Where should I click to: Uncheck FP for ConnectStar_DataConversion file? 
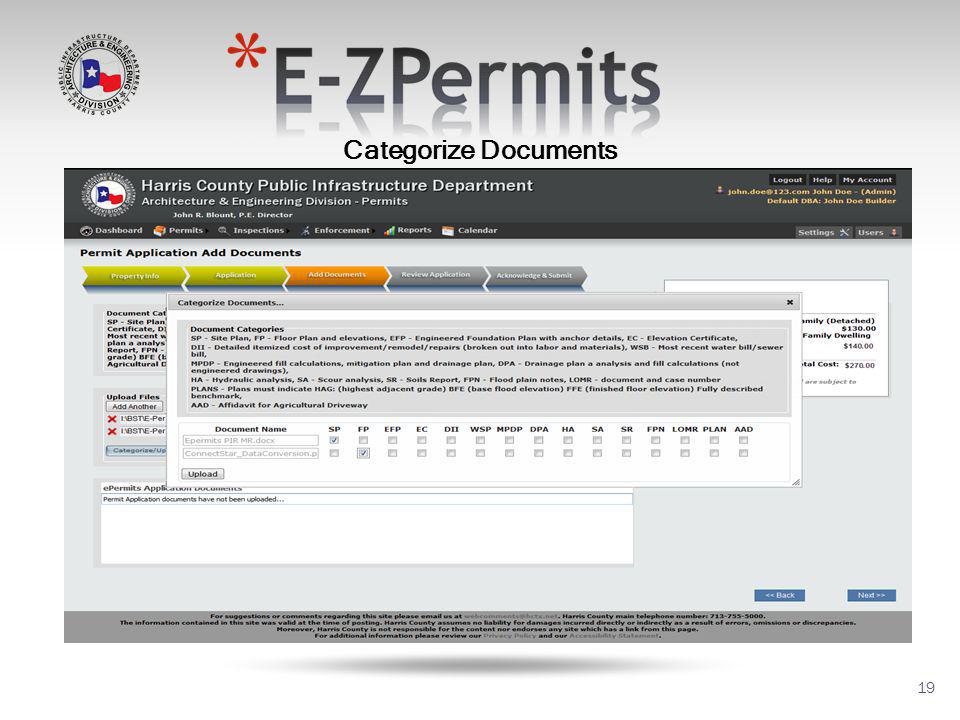point(364,454)
